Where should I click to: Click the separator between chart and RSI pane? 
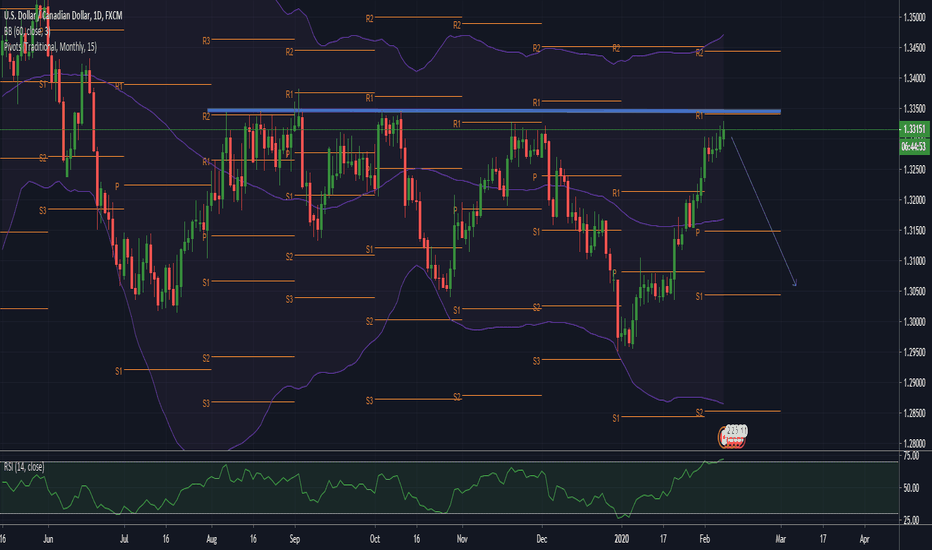[x=449, y=451]
